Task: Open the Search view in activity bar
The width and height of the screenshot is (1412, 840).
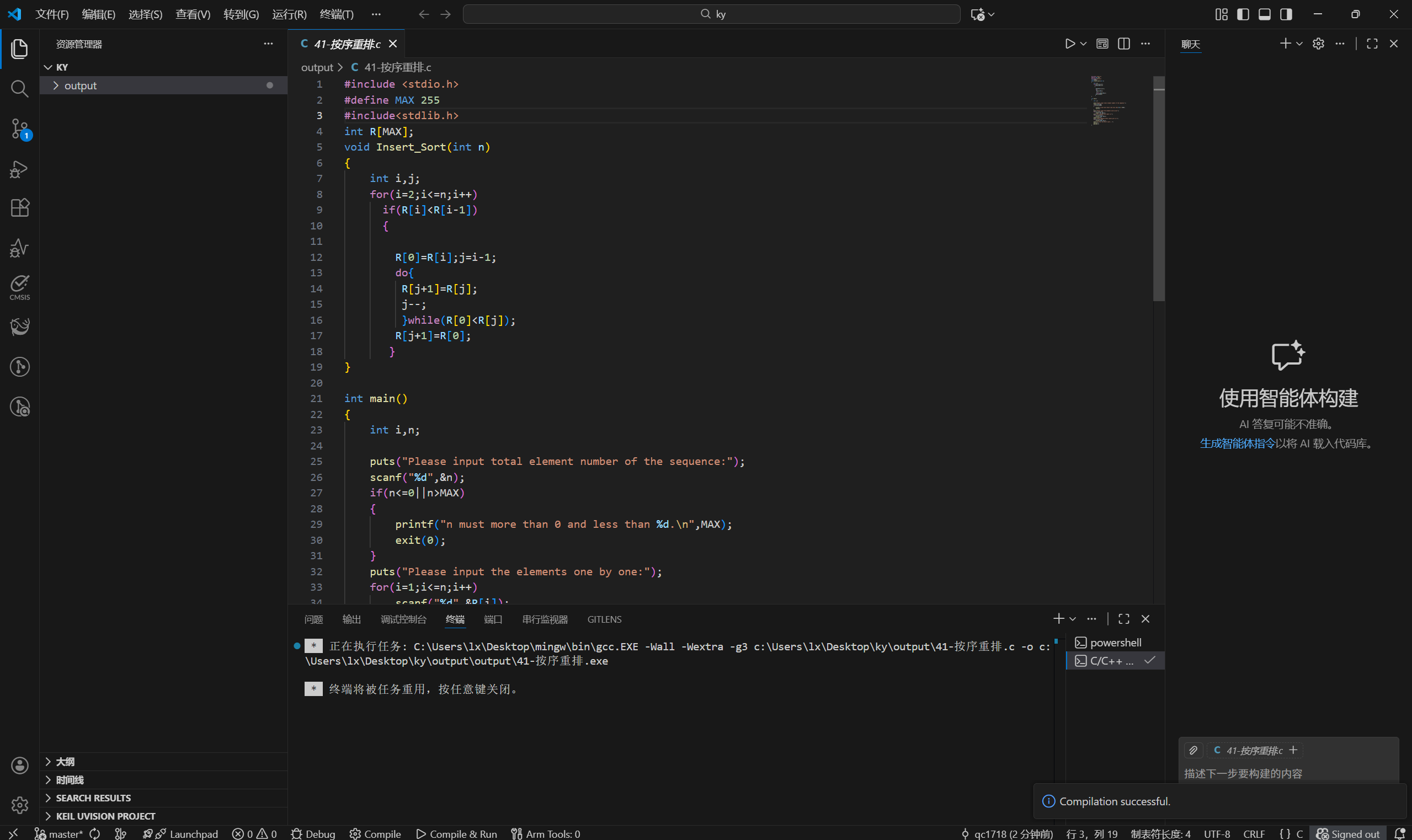Action: [x=20, y=88]
